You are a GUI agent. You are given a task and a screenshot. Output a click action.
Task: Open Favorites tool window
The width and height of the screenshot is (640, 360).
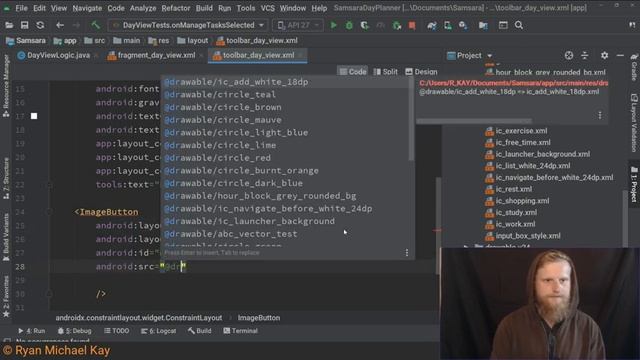pos(6,297)
